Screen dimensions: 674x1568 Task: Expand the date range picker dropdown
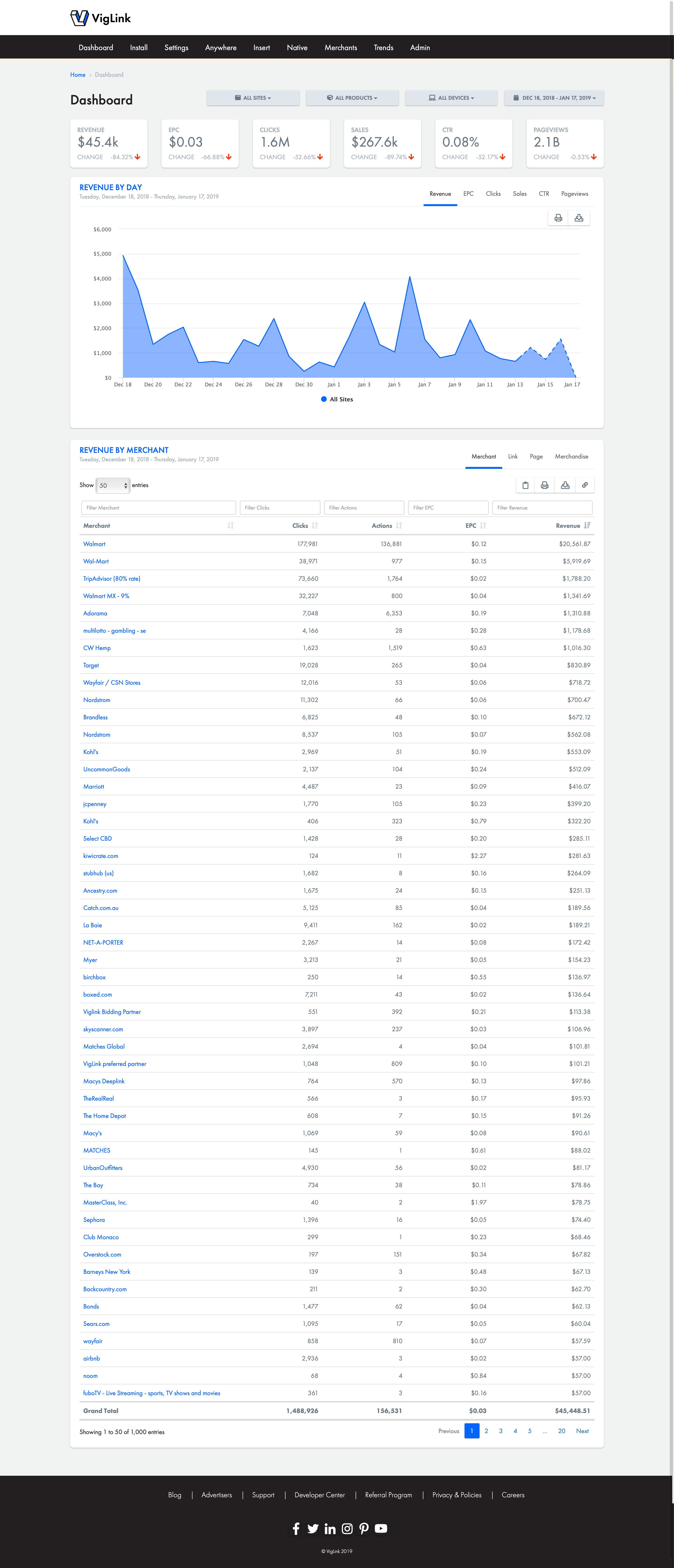[x=553, y=98]
